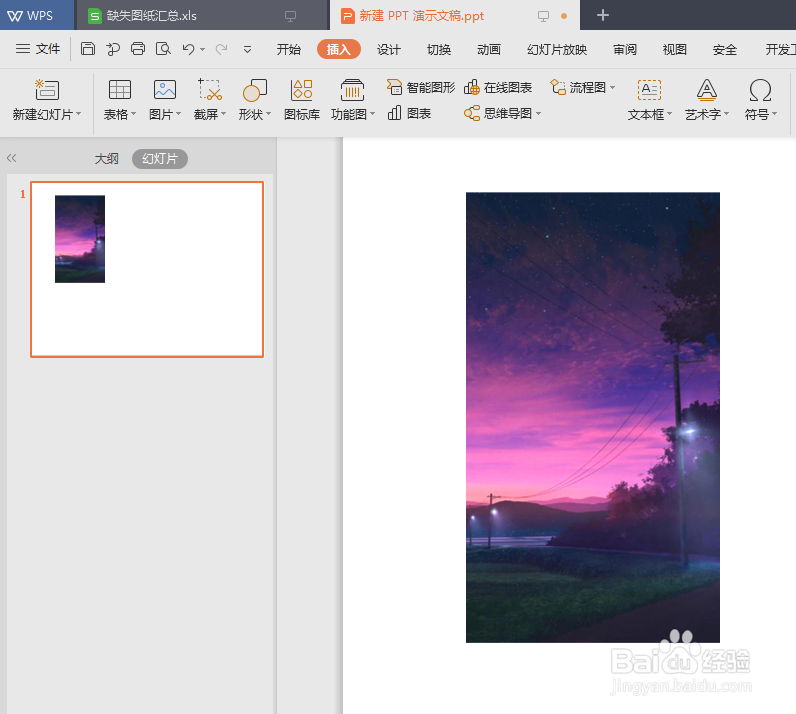Click the Mind Map (思维导图) icon
This screenshot has width=796, height=714.
point(472,113)
